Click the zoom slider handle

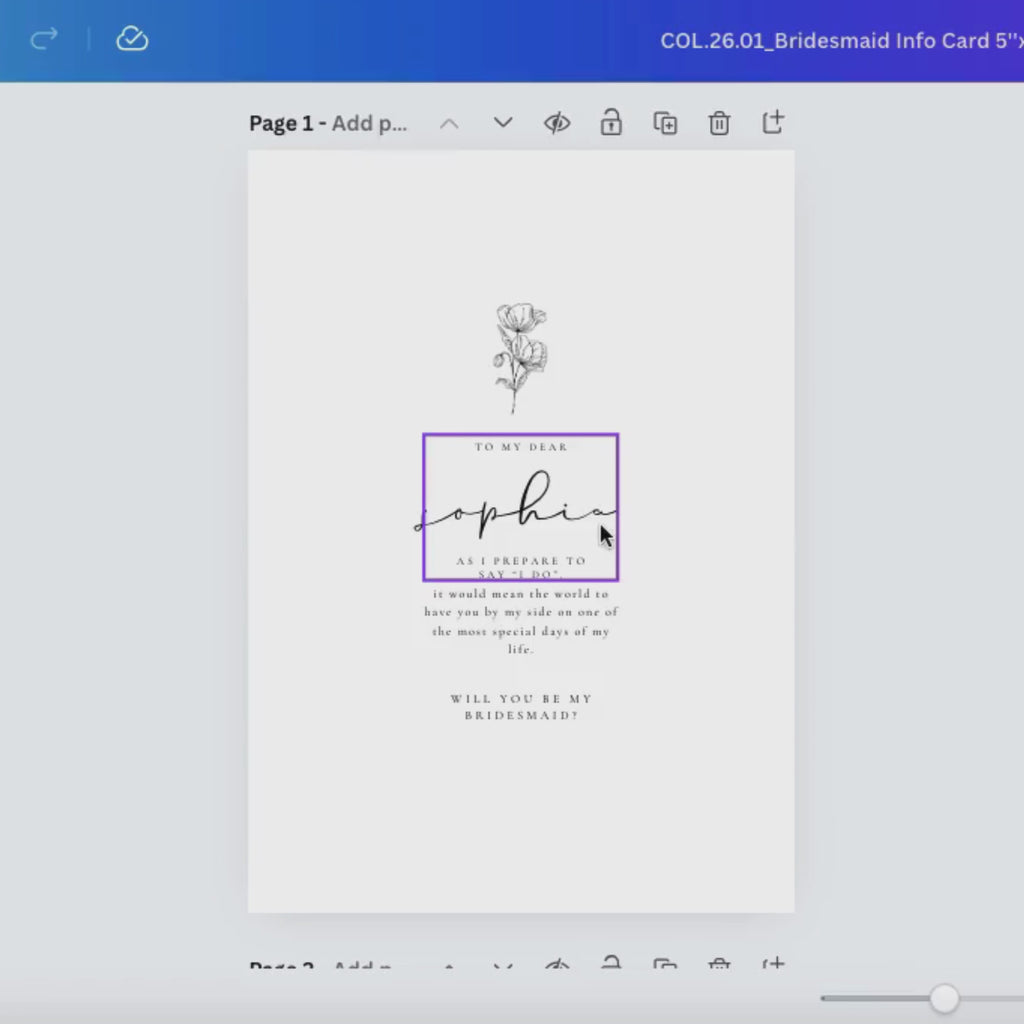(944, 998)
